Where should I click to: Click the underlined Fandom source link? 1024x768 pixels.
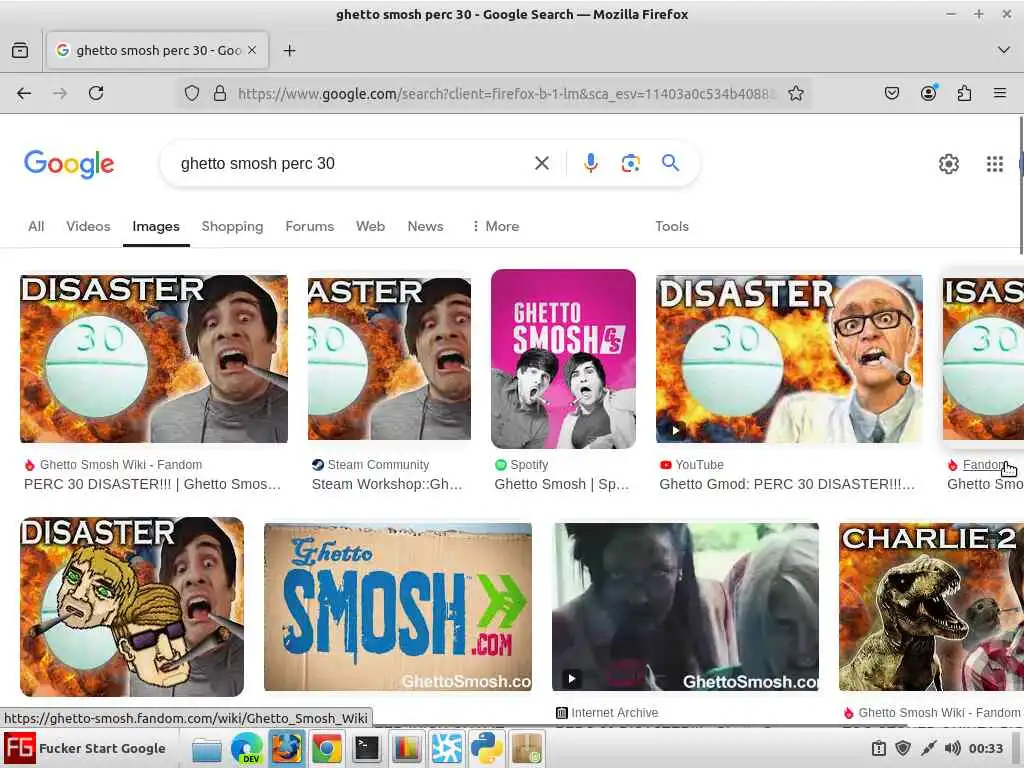coord(984,465)
